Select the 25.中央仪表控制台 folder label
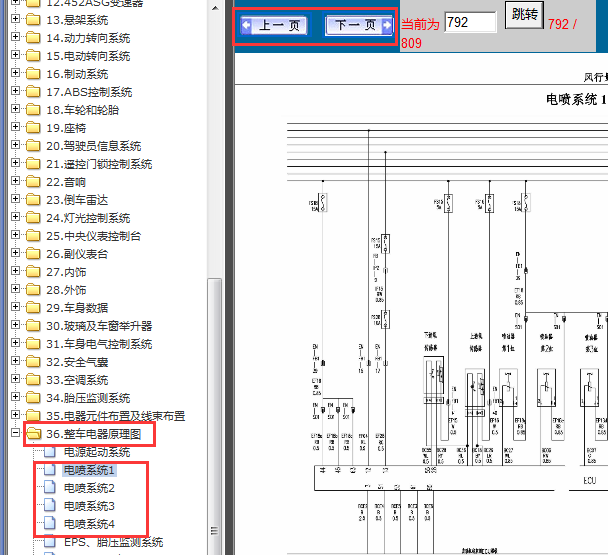Image resolution: width=608 pixels, height=555 pixels. [x=94, y=236]
